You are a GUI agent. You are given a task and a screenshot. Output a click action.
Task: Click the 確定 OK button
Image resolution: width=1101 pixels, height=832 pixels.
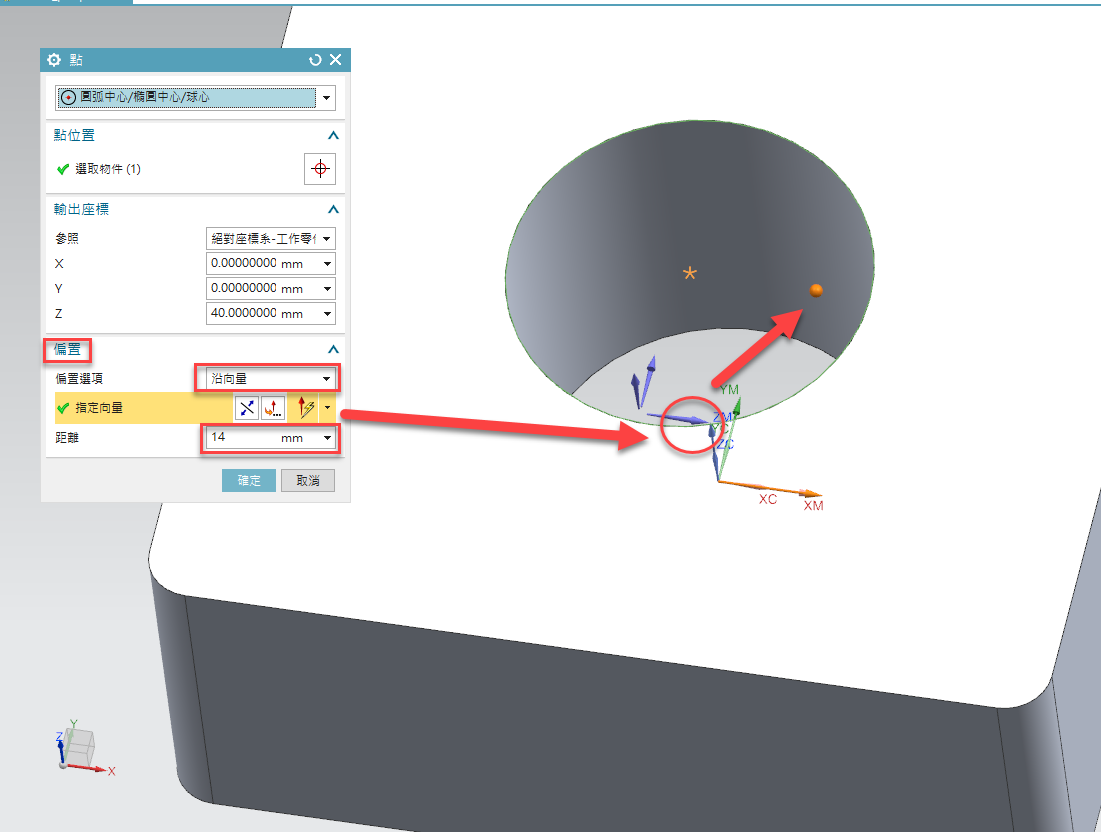249,481
